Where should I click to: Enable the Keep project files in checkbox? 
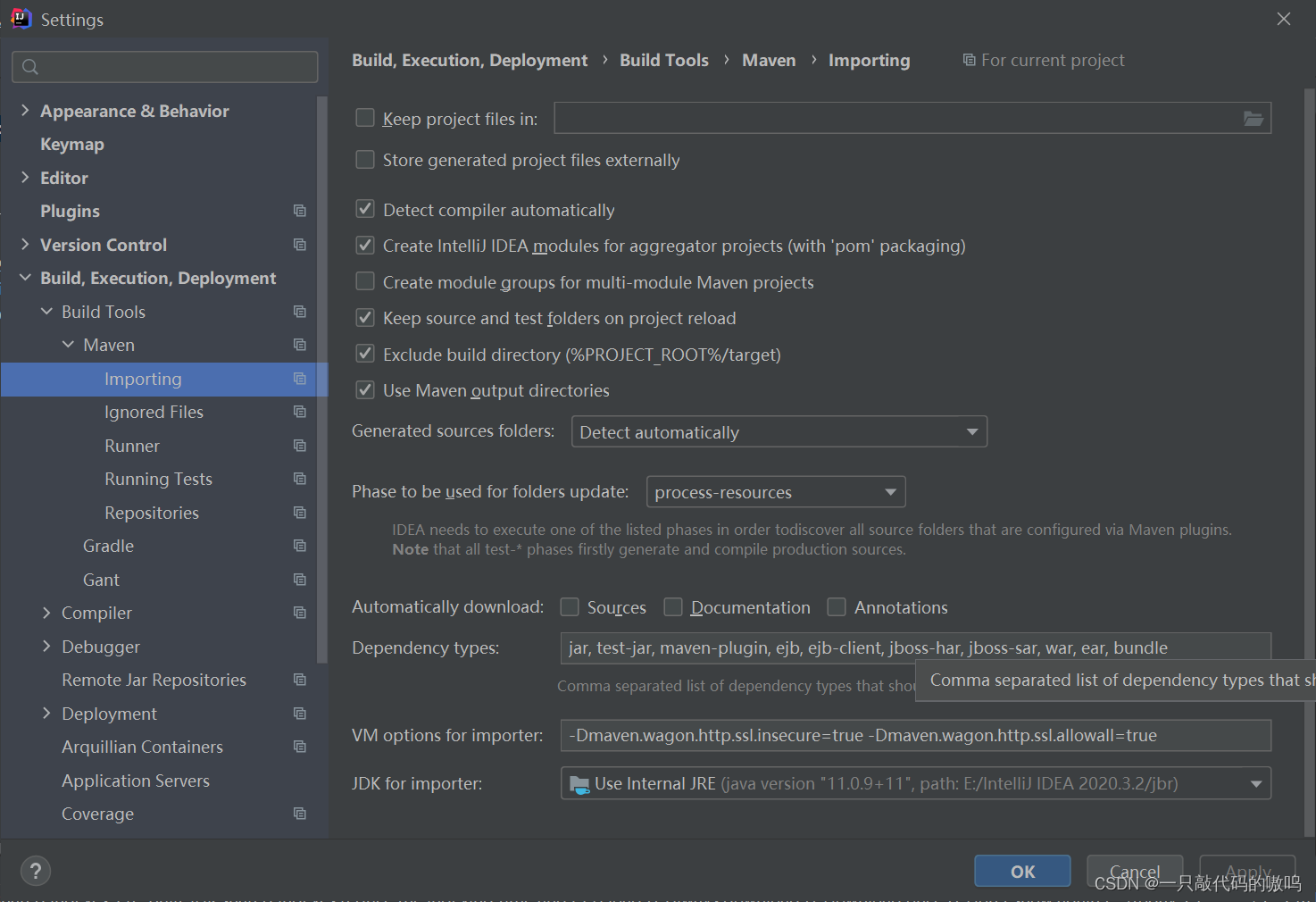tap(365, 118)
